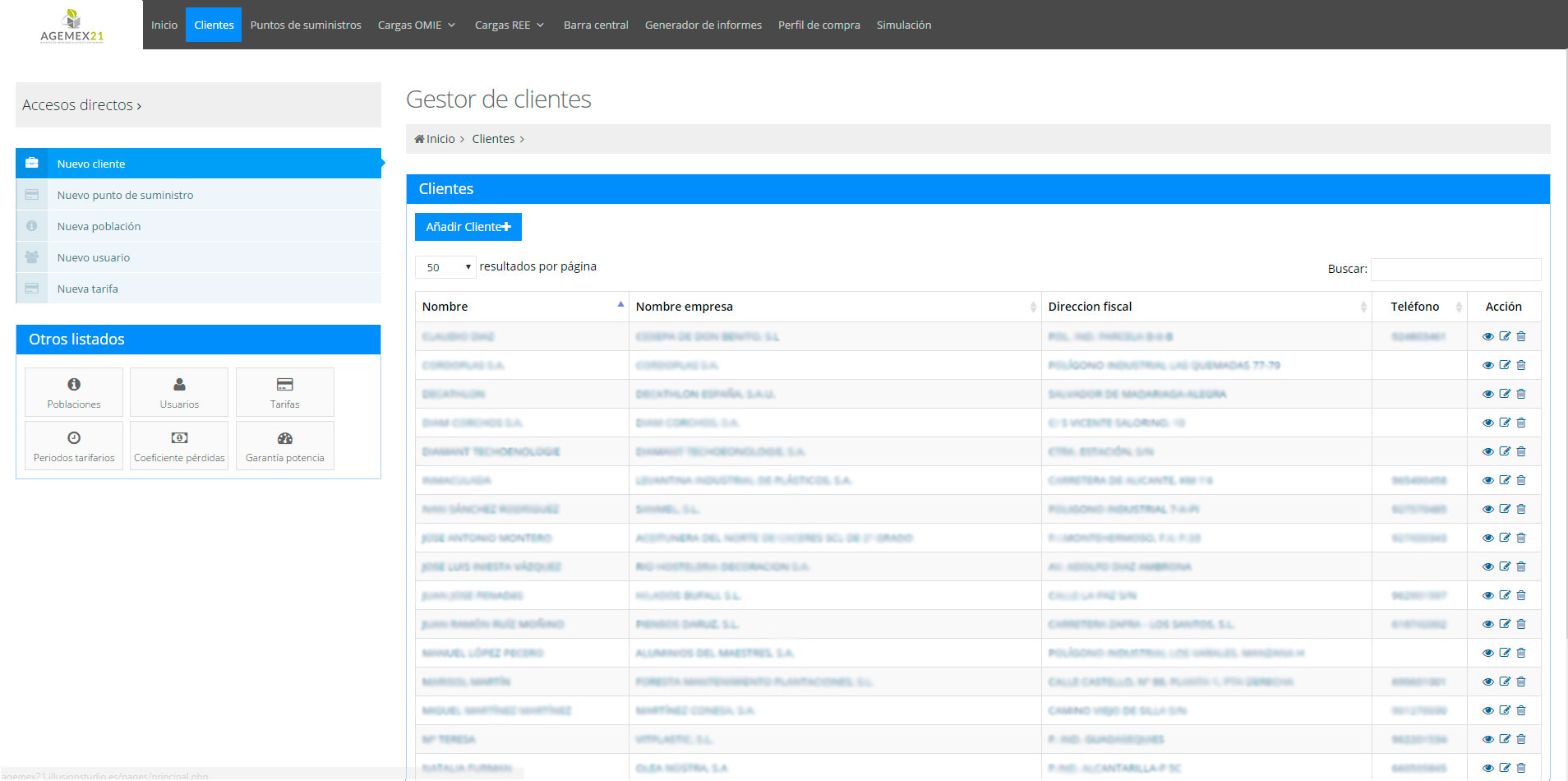Open the Usuarios listing tile
The image size is (1568, 781).
point(179,392)
